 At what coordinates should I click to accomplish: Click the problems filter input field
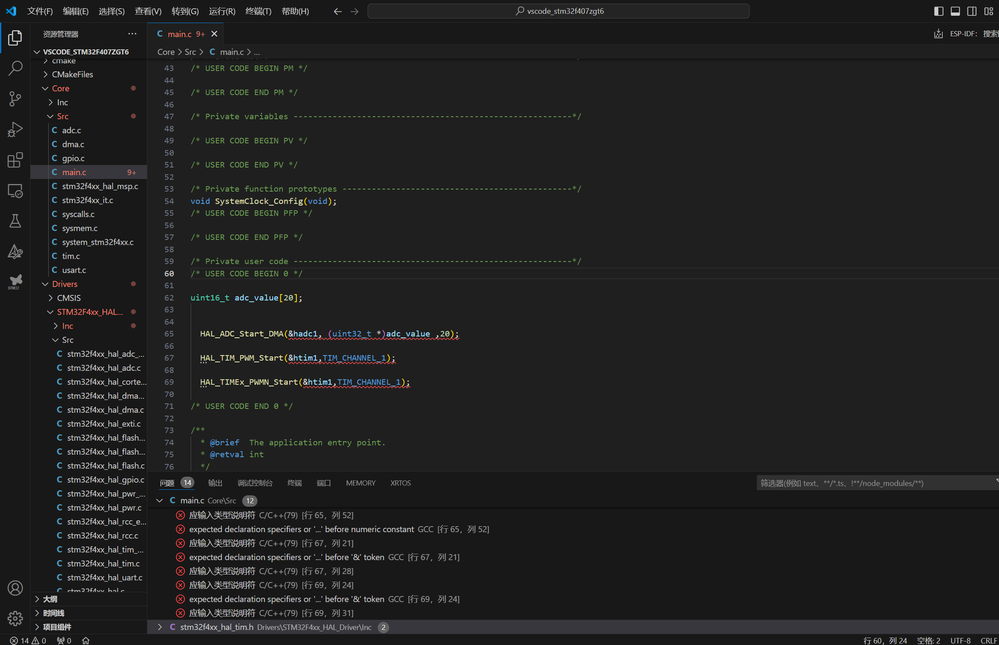point(870,483)
